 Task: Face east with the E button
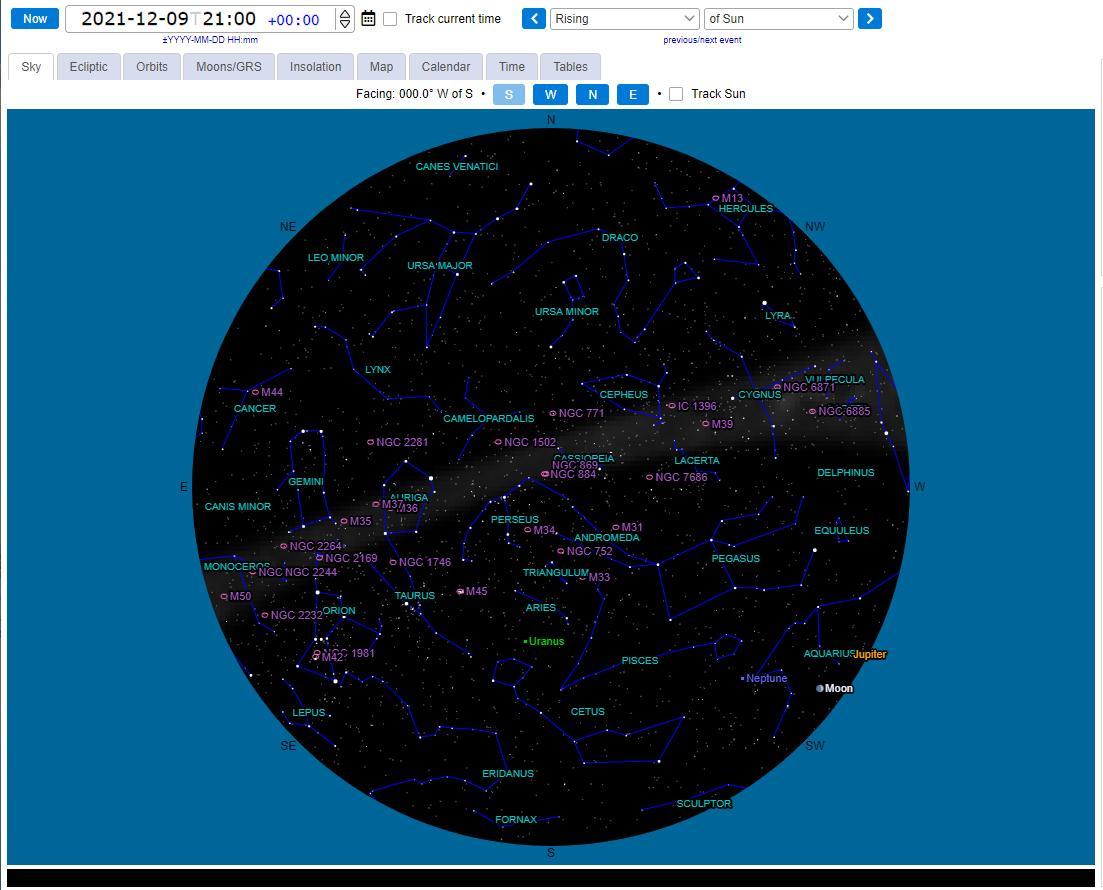pyautogui.click(x=632, y=94)
